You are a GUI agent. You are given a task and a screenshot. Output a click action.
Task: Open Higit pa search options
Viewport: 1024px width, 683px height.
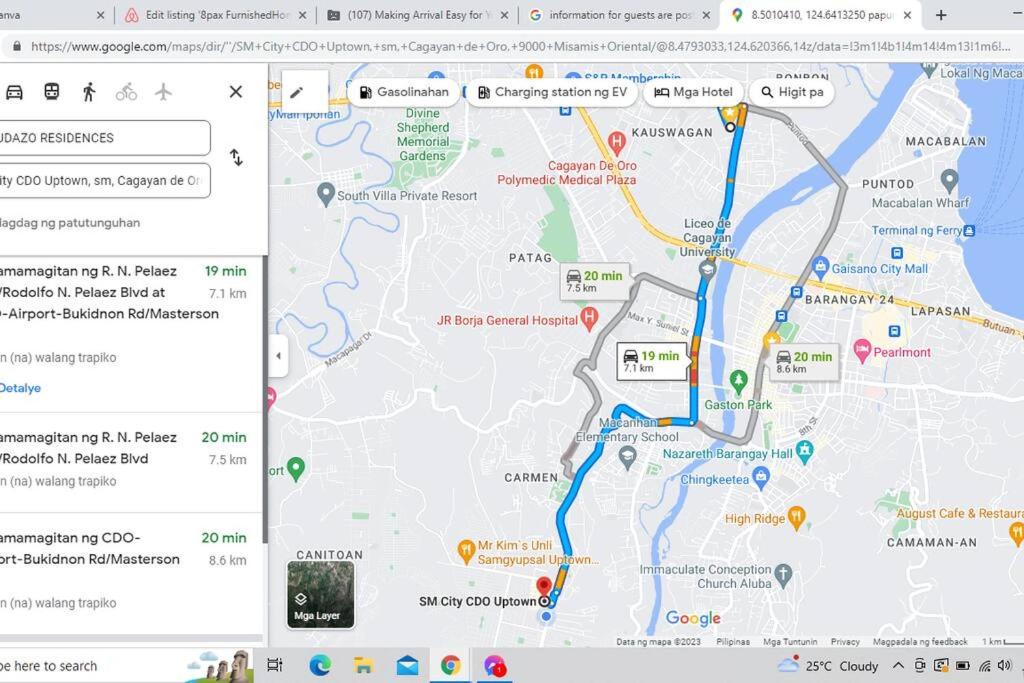coord(792,92)
